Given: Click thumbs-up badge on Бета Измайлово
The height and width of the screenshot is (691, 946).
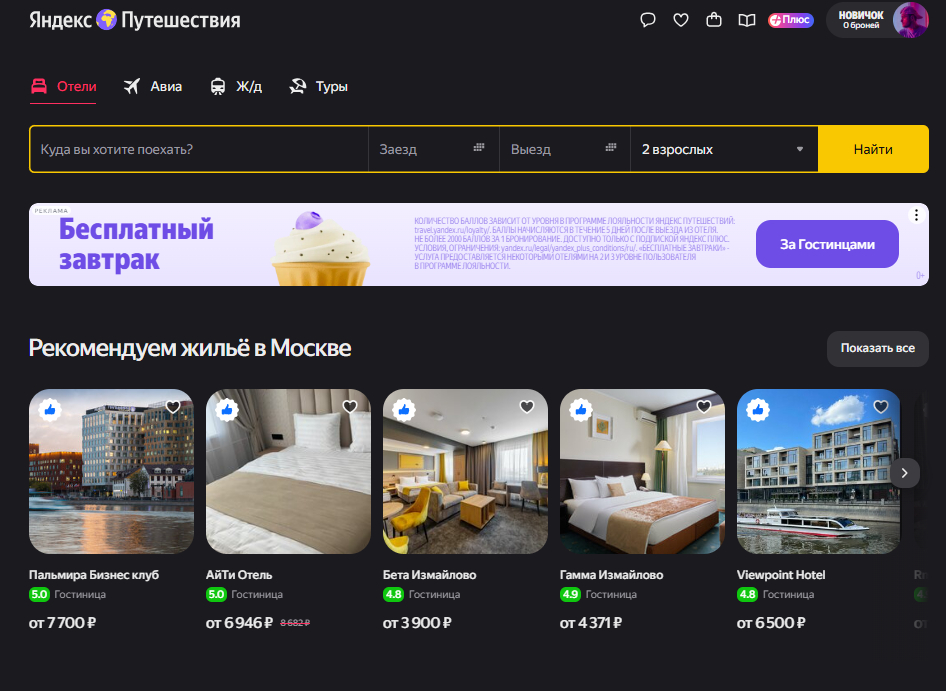Looking at the screenshot, I should [404, 410].
